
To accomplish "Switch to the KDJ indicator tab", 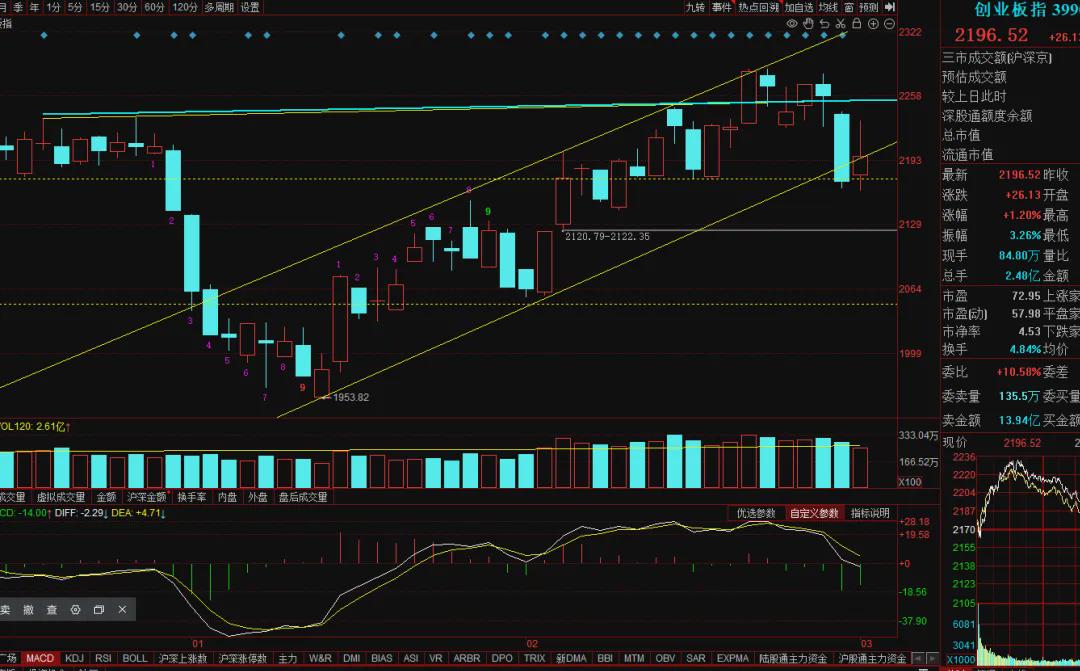I will point(74,659).
